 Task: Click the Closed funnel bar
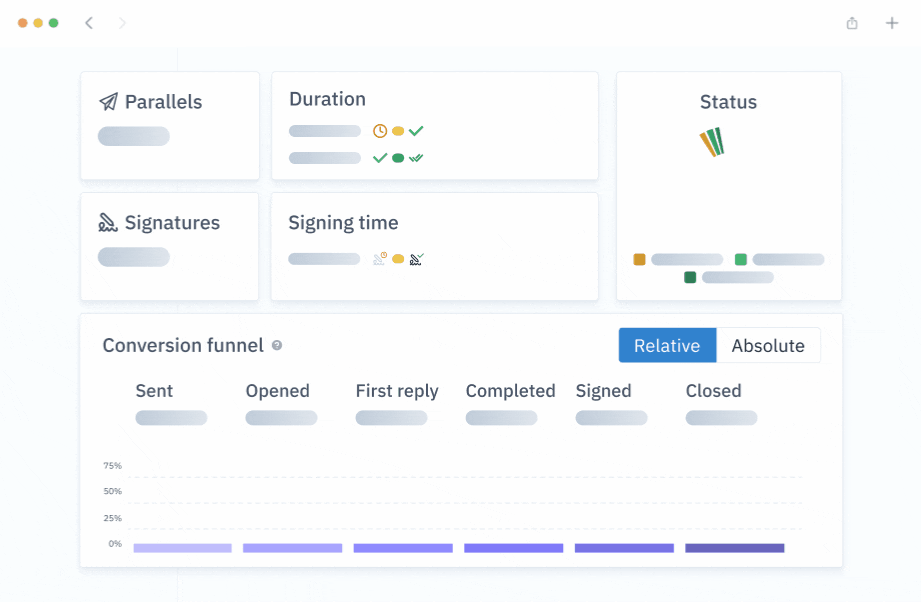(735, 548)
